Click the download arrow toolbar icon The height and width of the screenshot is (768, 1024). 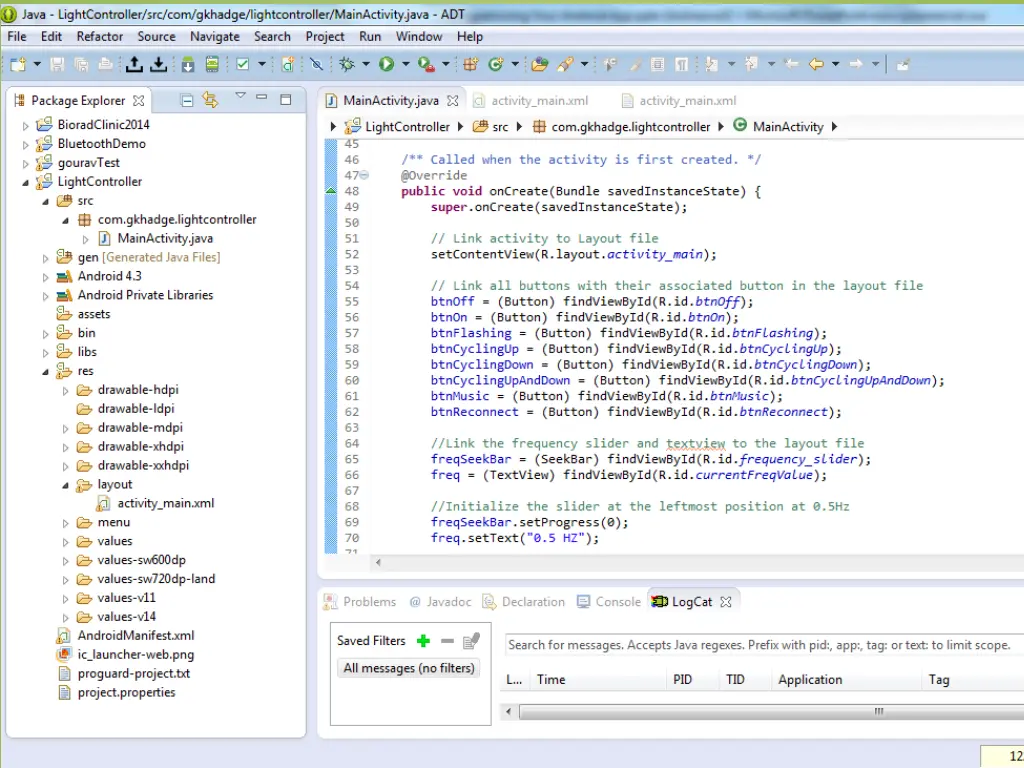[159, 64]
